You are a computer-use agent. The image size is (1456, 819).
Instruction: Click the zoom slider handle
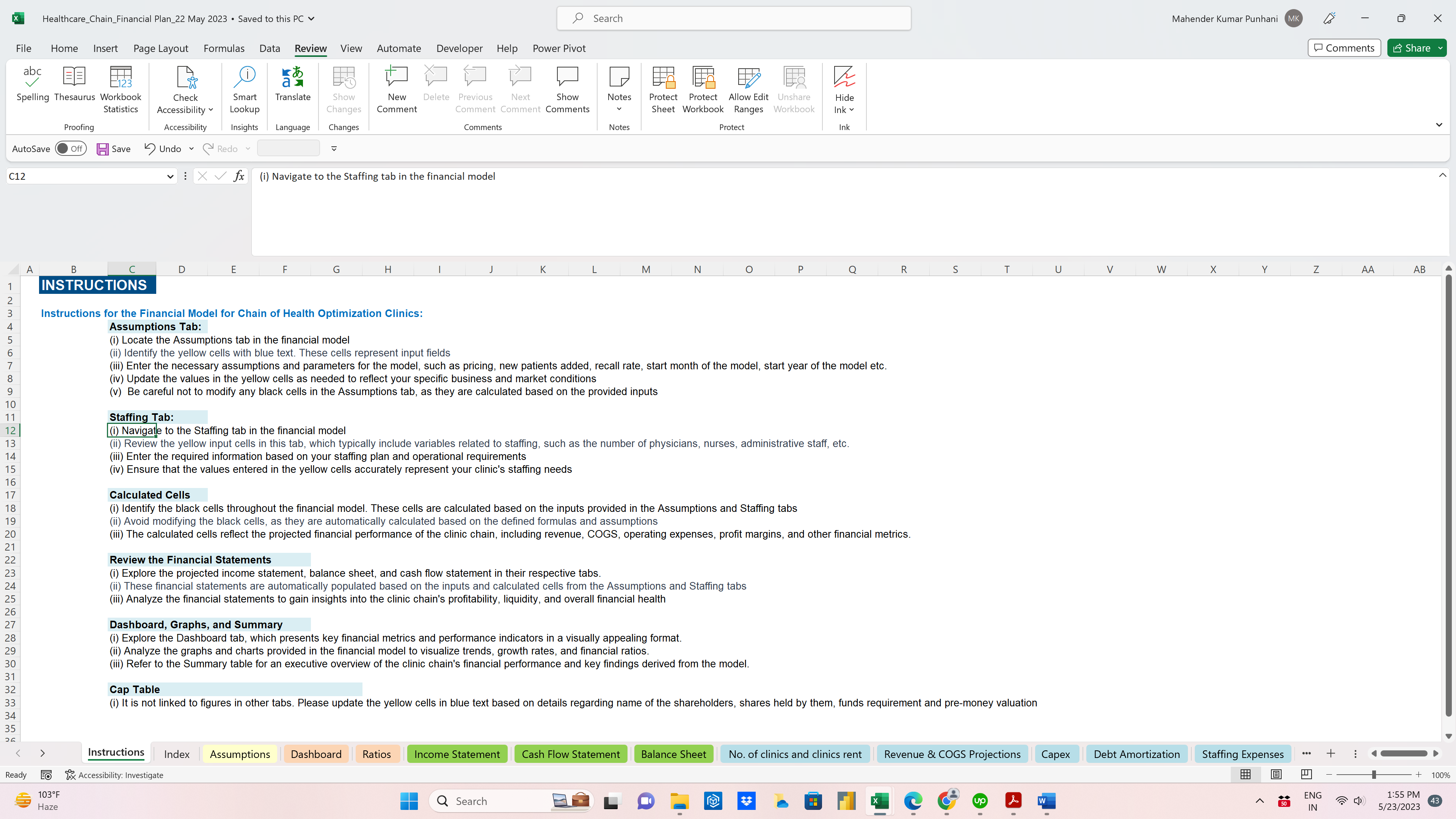pyautogui.click(x=1373, y=774)
